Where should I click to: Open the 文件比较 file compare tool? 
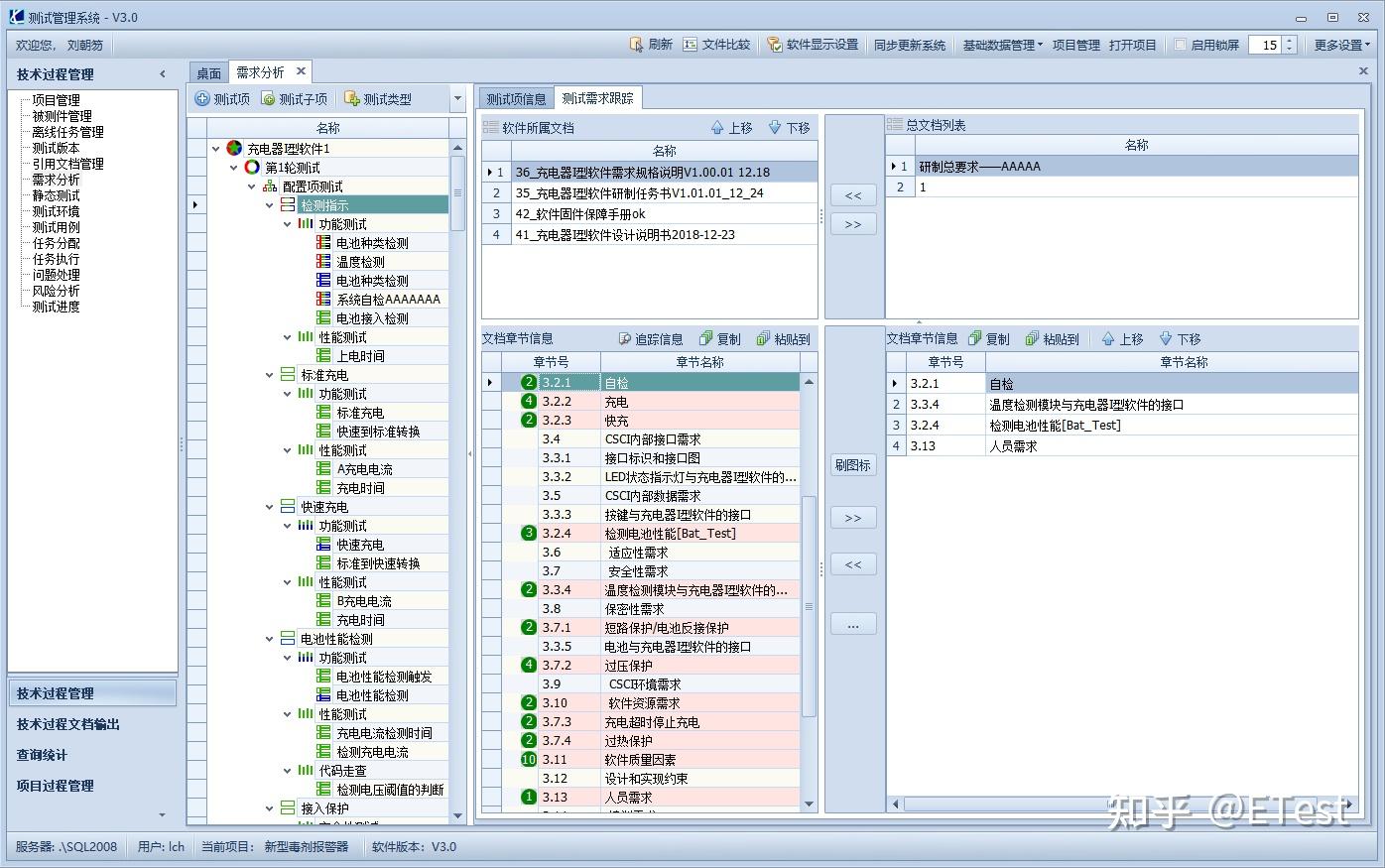[718, 44]
